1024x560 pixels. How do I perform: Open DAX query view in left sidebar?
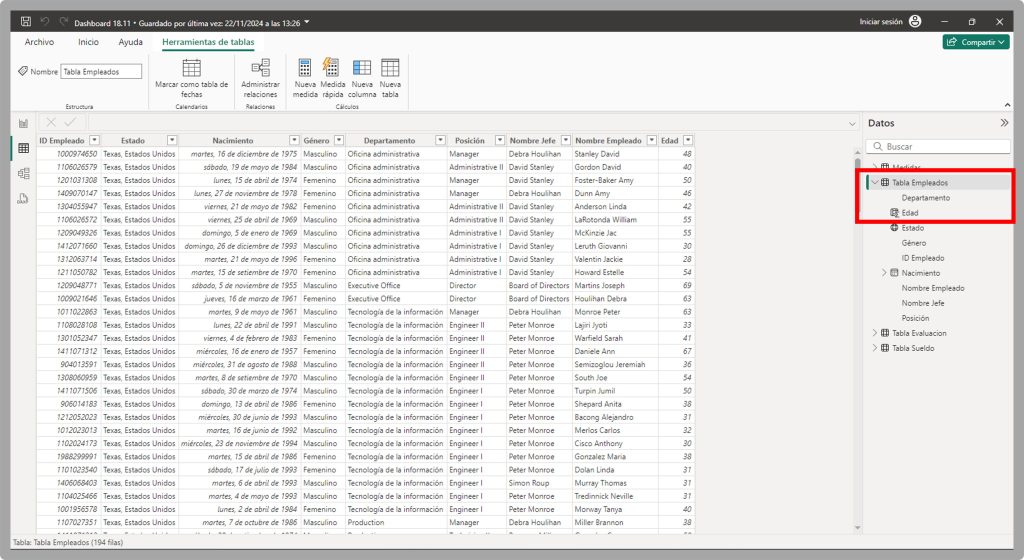[x=23, y=198]
